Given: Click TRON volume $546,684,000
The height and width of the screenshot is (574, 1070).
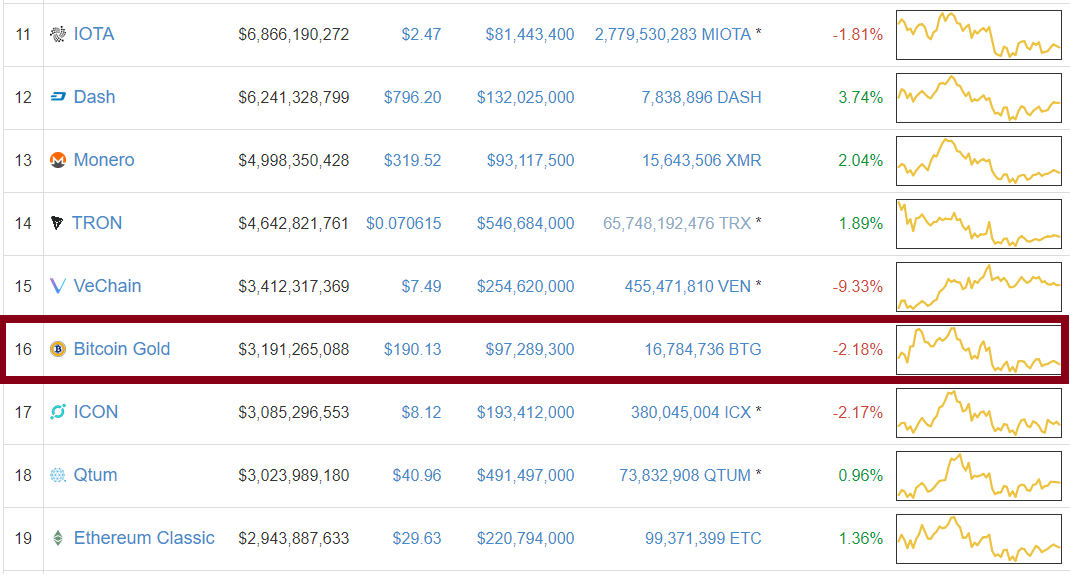Looking at the screenshot, I should pos(525,223).
